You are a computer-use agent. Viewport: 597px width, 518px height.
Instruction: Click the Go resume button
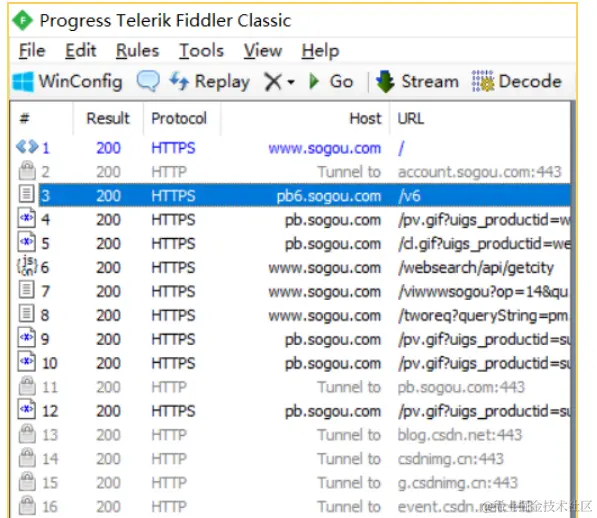[331, 81]
